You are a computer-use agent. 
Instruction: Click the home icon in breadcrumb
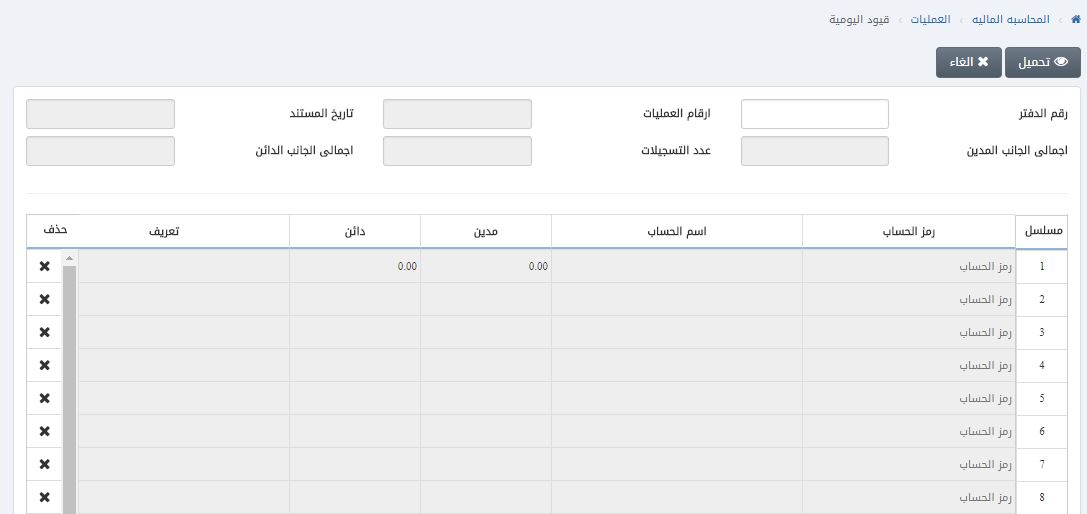1075,20
